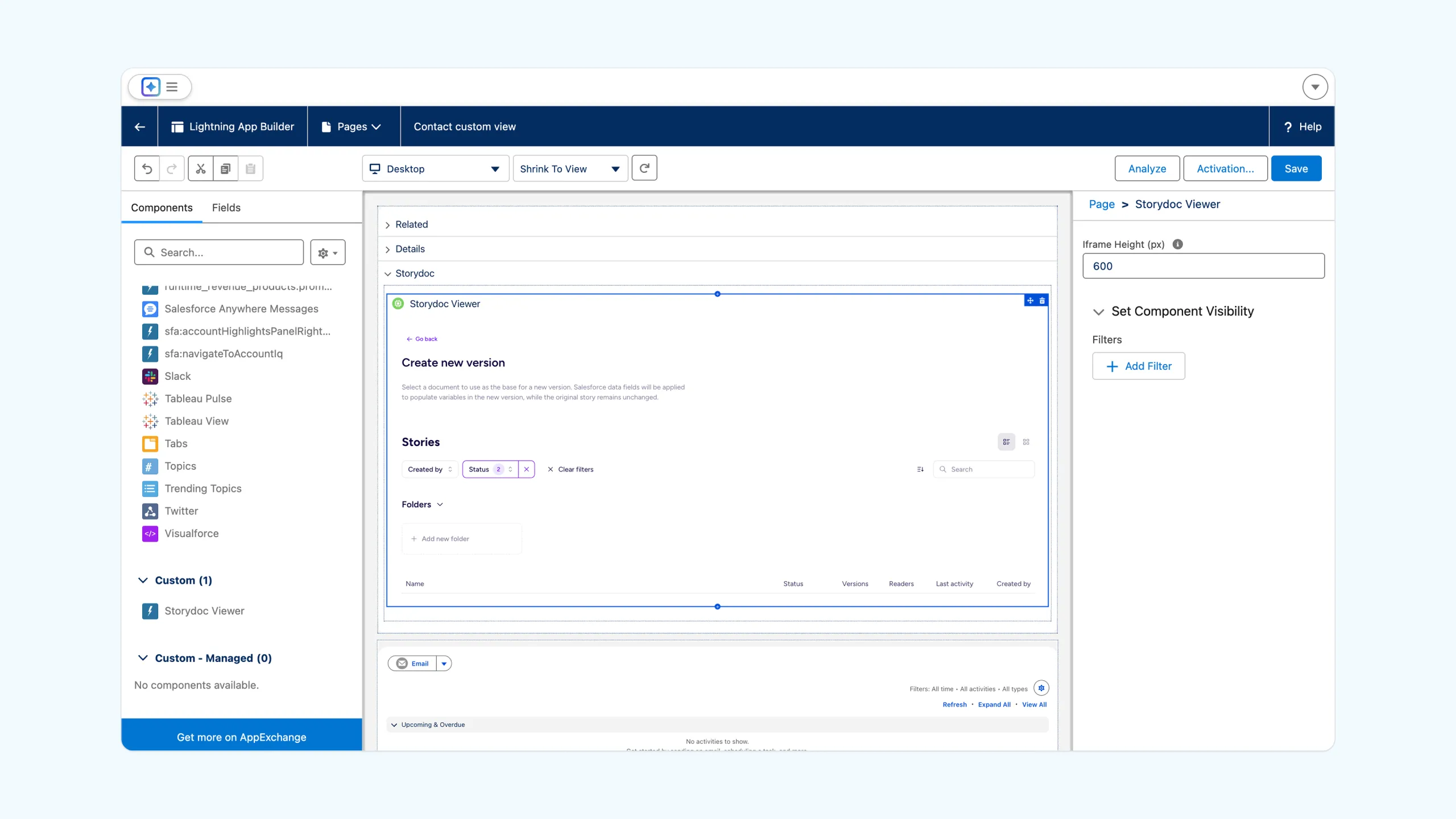Collapse the Custom (1) components group
This screenshot has width=1456, height=819.
click(x=143, y=580)
